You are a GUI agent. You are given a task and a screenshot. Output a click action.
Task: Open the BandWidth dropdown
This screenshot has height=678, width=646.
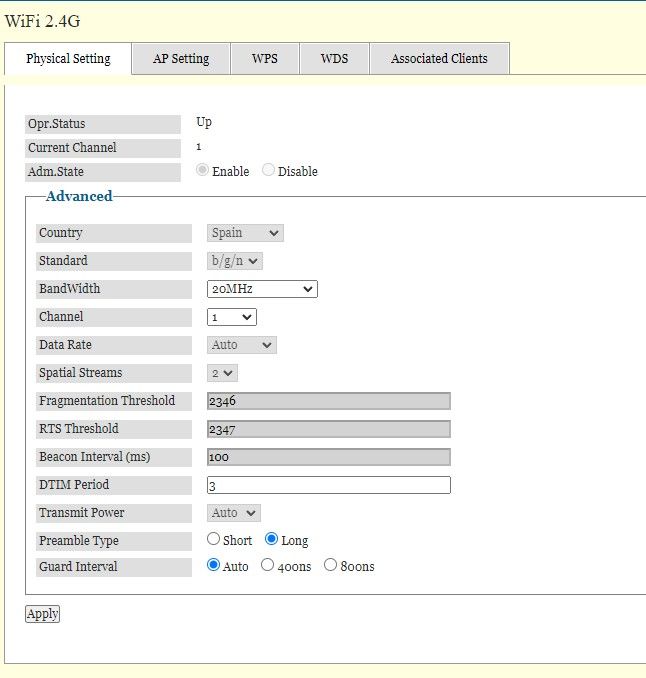(x=262, y=289)
